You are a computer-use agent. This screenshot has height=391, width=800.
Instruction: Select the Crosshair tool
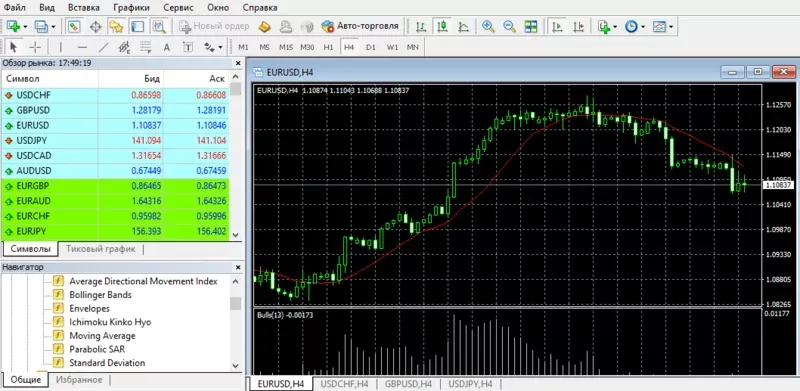[35, 47]
